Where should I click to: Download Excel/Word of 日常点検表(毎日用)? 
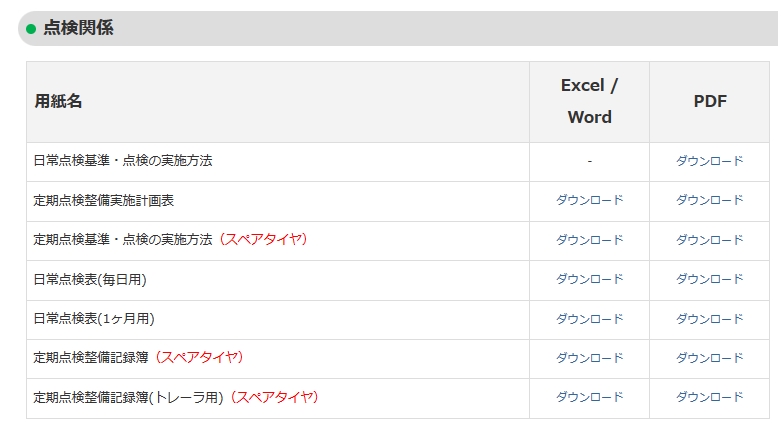589,279
